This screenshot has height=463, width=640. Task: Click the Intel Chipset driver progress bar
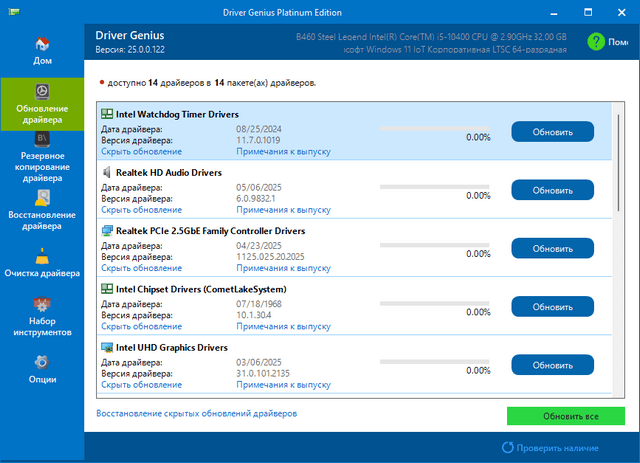434,302
